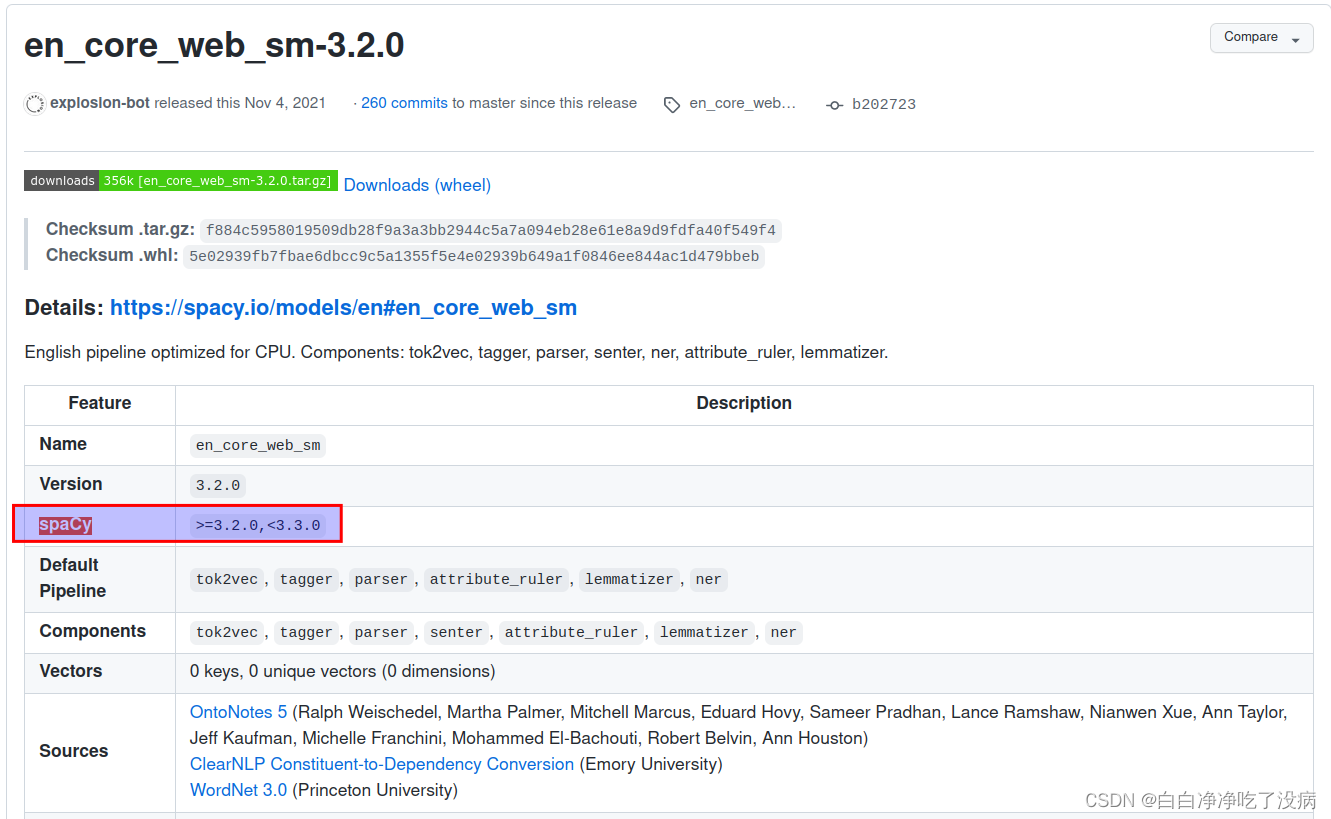Select the .tar.gz checksum hash
The image size is (1331, 819).
(x=490, y=230)
